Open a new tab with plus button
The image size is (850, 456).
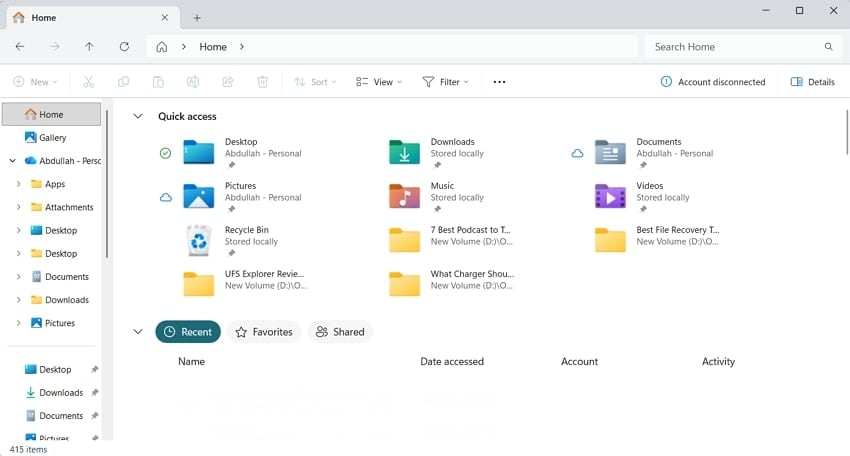click(x=197, y=18)
